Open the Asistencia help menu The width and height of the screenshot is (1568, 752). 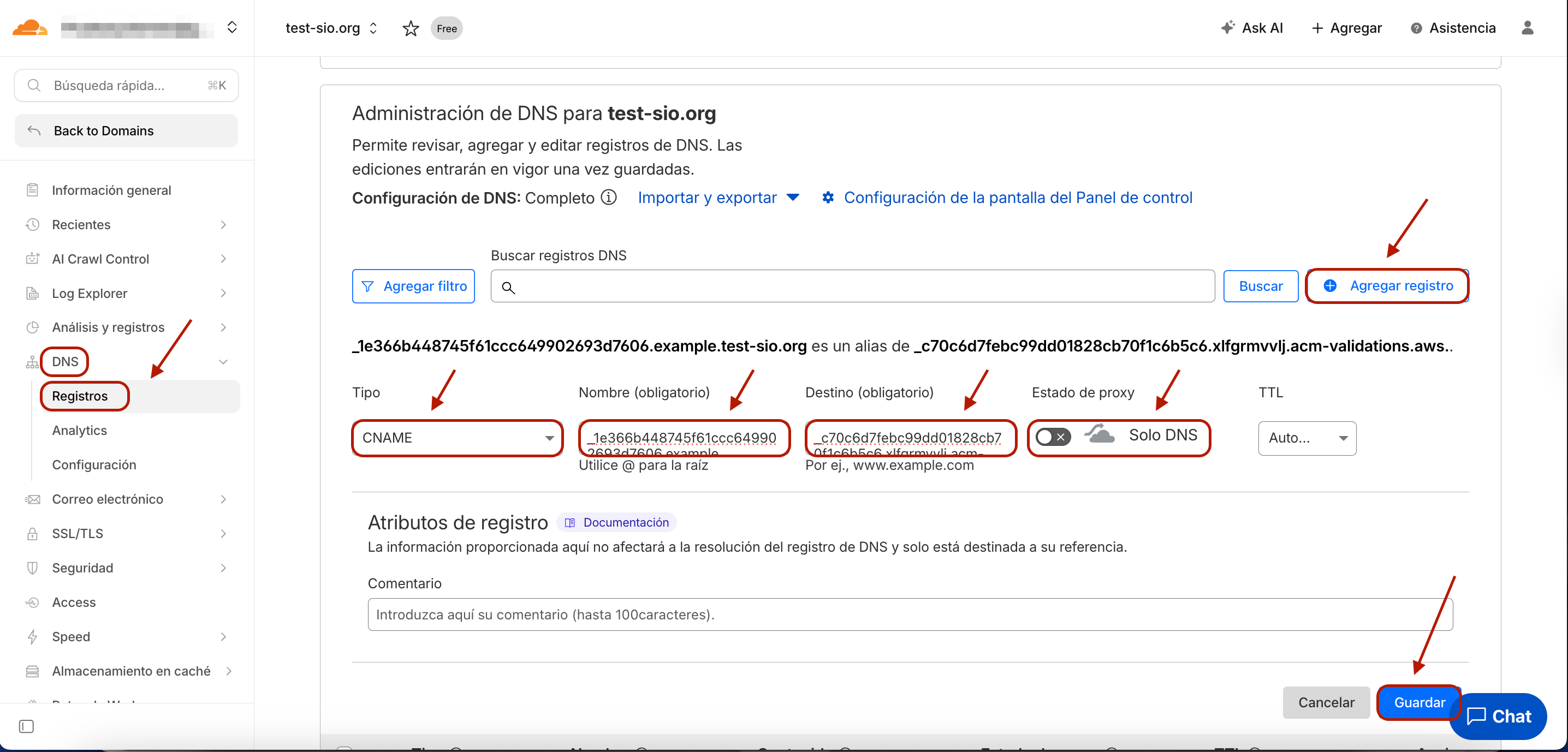tap(1453, 28)
